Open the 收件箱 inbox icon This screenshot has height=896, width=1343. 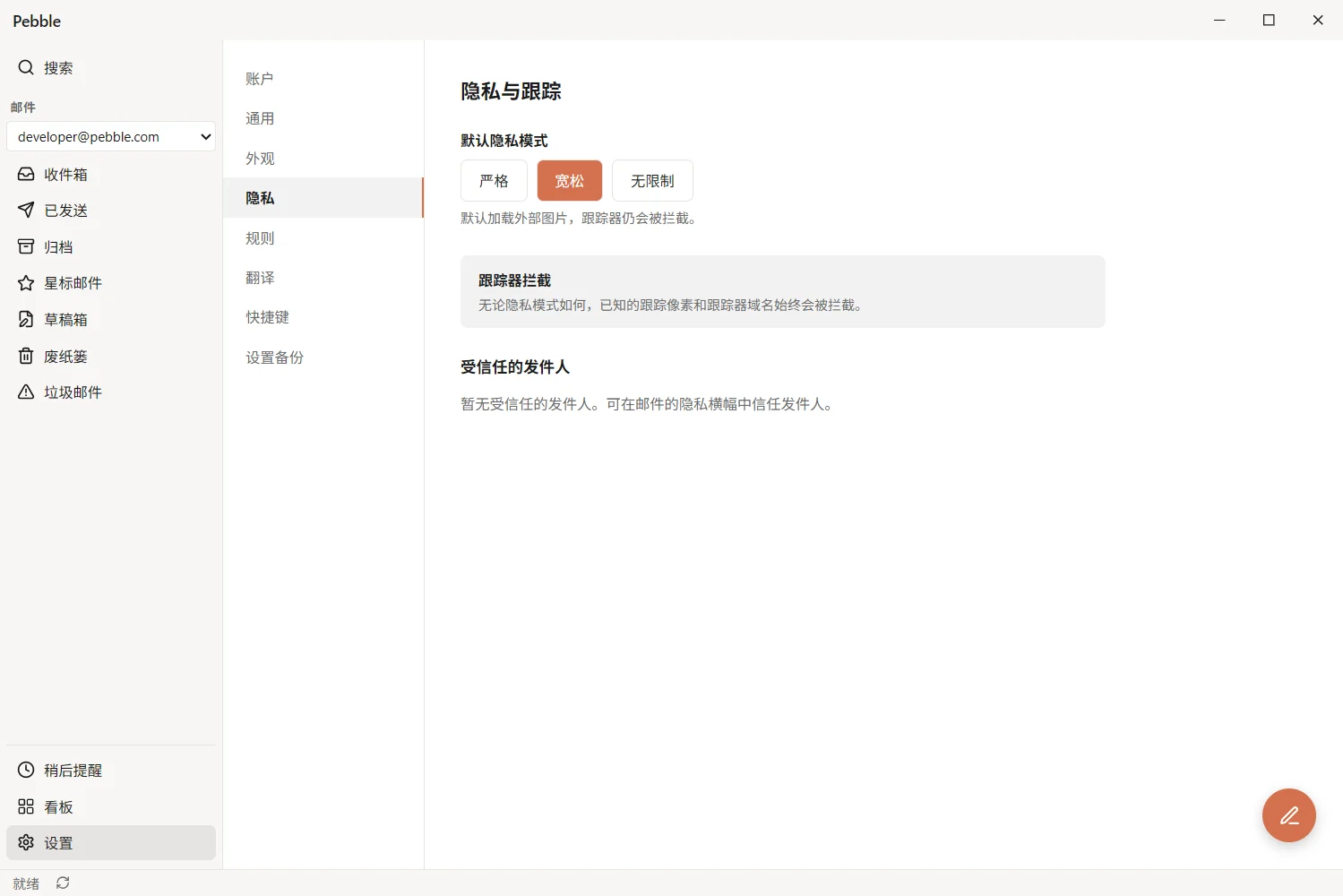[x=26, y=174]
